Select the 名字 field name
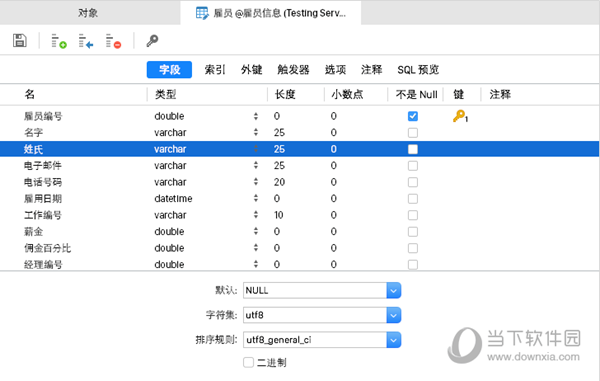This screenshot has width=600, height=381. [x=33, y=132]
